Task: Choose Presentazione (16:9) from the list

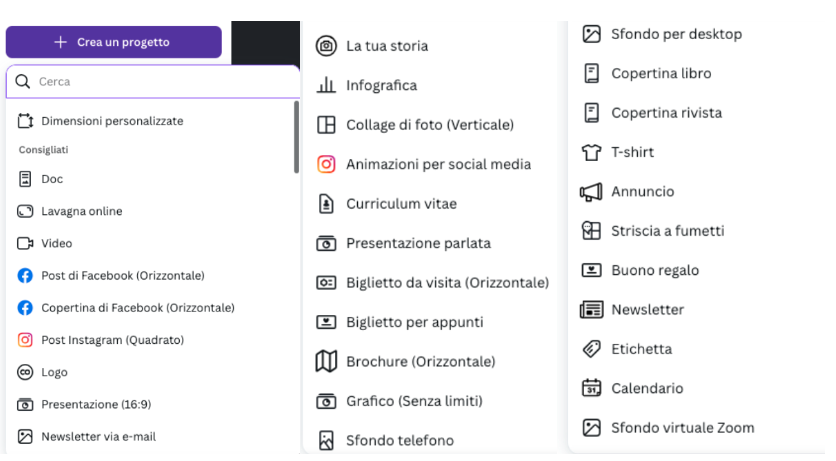Action: click(x=95, y=405)
